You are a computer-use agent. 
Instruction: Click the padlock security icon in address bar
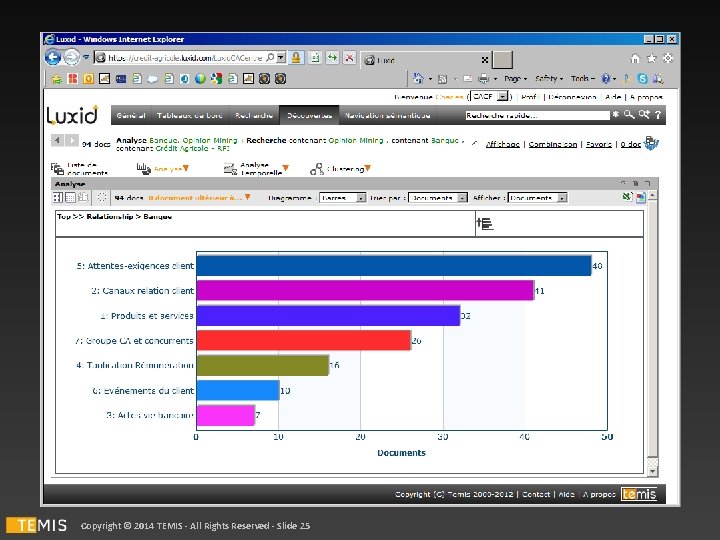click(296, 58)
